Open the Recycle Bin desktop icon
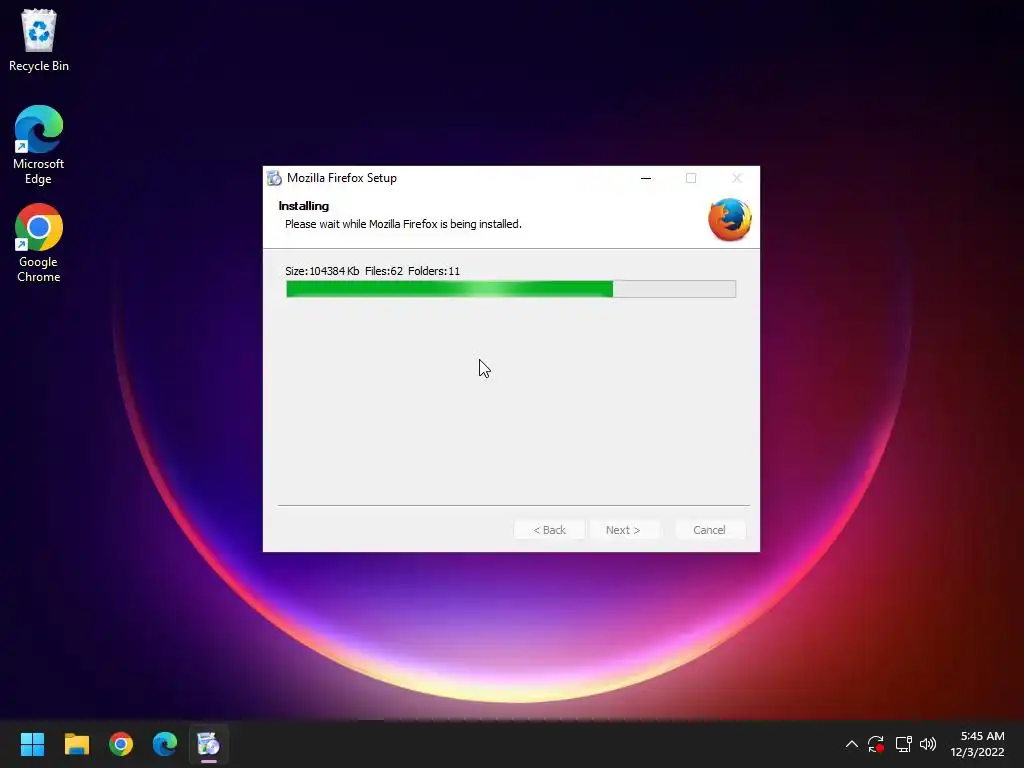Screen dimensions: 1024x768 39,40
